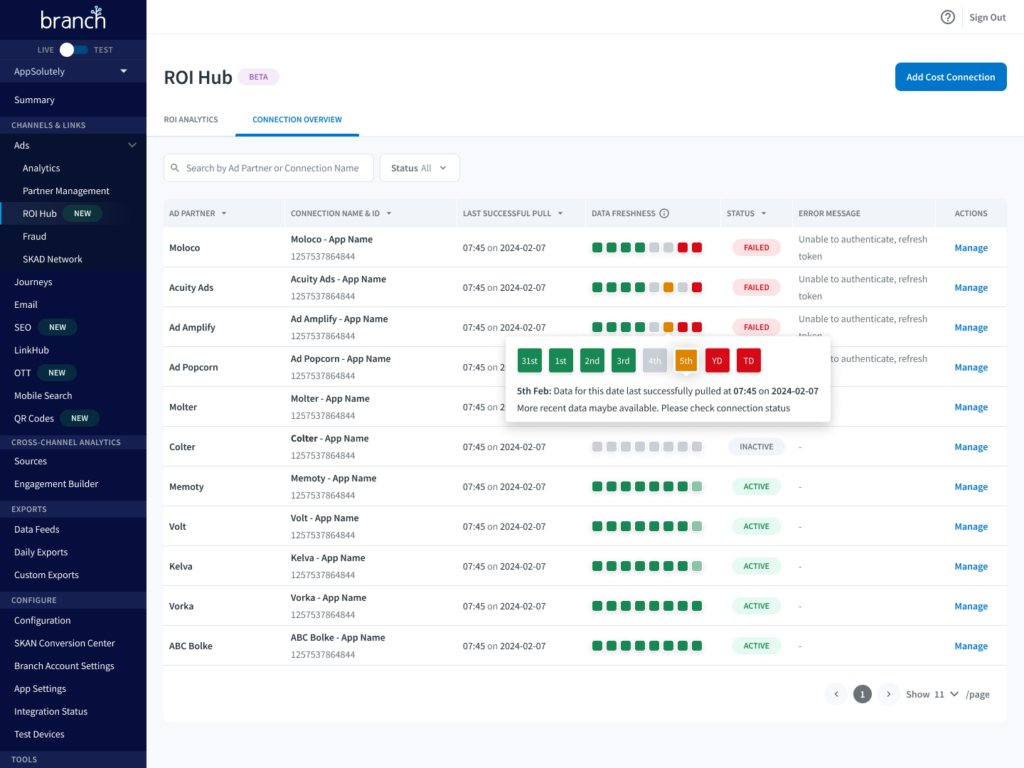Screen dimensions: 1024x768
Task: Click the ACTIVE status badge on Volt's row
Action: pos(756,526)
